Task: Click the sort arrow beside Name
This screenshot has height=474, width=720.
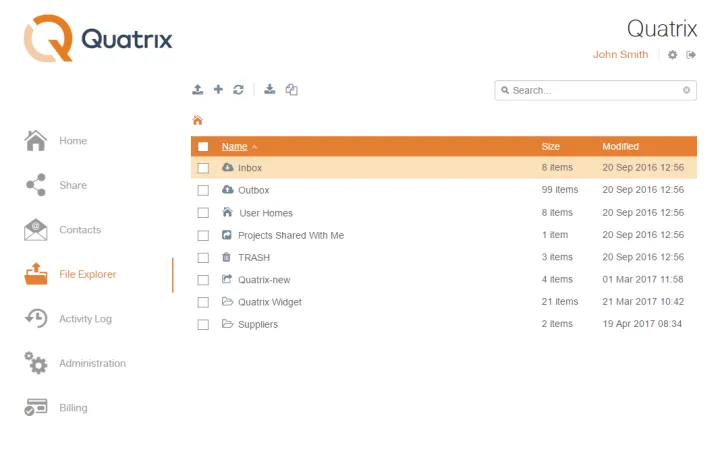Action: 254,147
